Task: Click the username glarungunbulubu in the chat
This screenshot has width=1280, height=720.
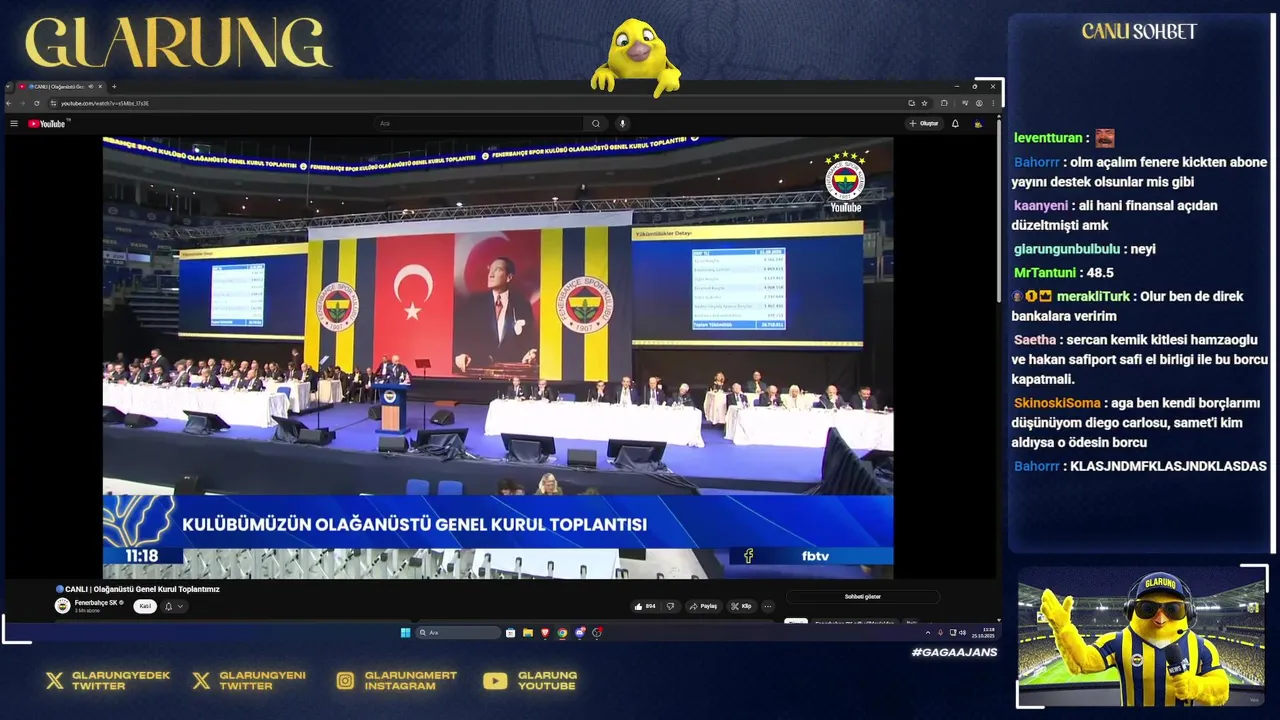Action: (1067, 249)
